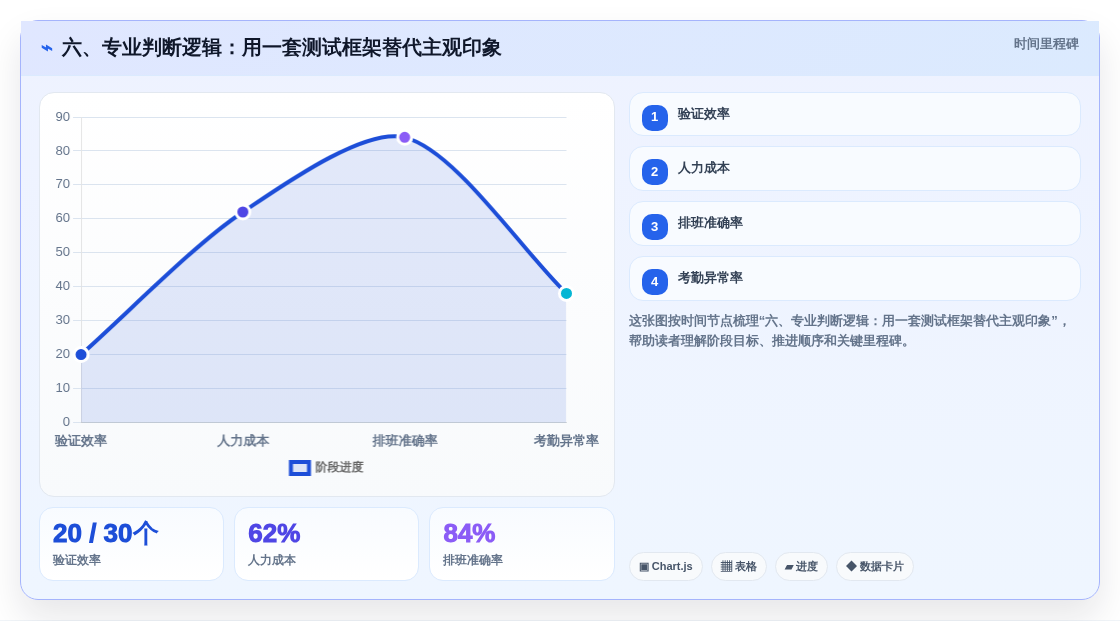Open the 表格 tag chip
The width and height of the screenshot is (1120, 621).
[739, 567]
